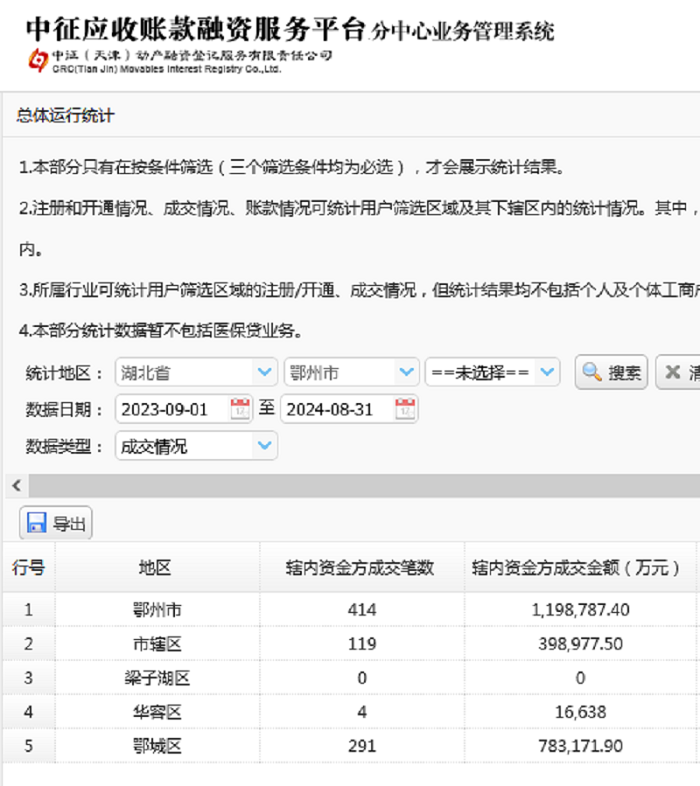700x786 pixels.
Task: Open the end date calendar picker icon
Action: click(x=405, y=409)
